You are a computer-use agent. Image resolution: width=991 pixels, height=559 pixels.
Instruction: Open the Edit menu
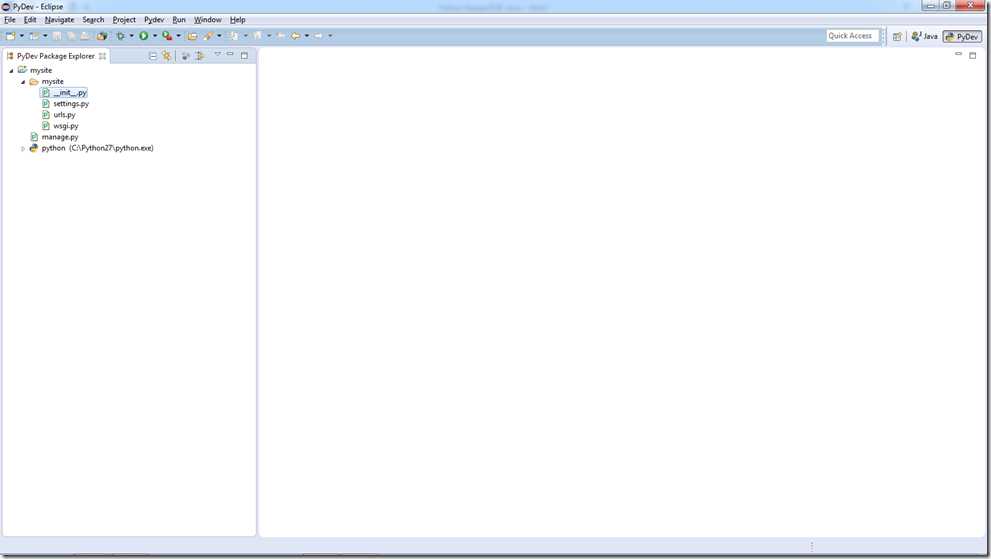coord(30,20)
